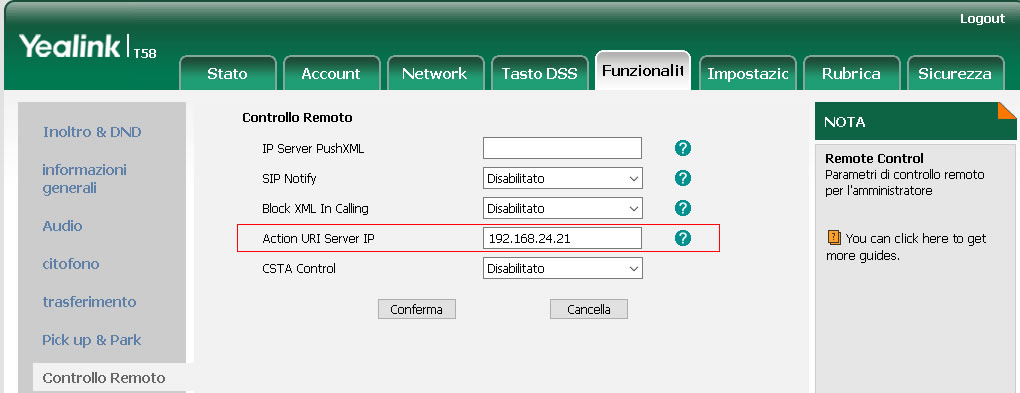Click the 'SIP Notify' label
This screenshot has width=1020, height=393.
[x=289, y=178]
